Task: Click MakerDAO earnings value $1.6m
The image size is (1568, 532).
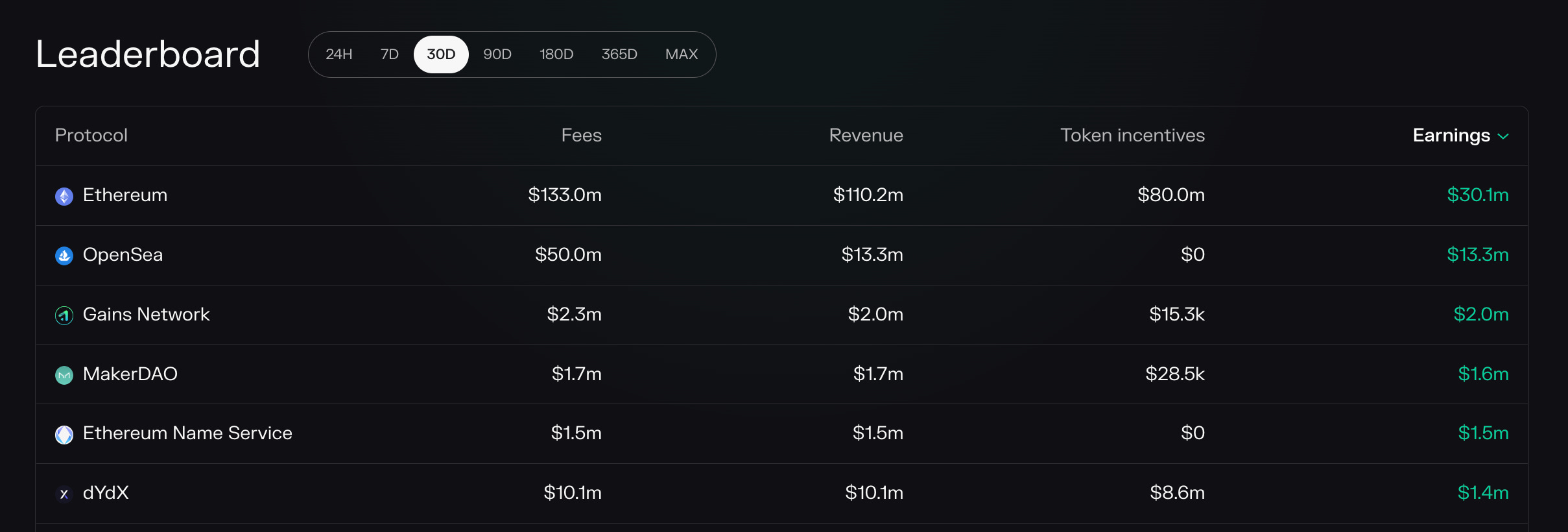Action: 1483,374
